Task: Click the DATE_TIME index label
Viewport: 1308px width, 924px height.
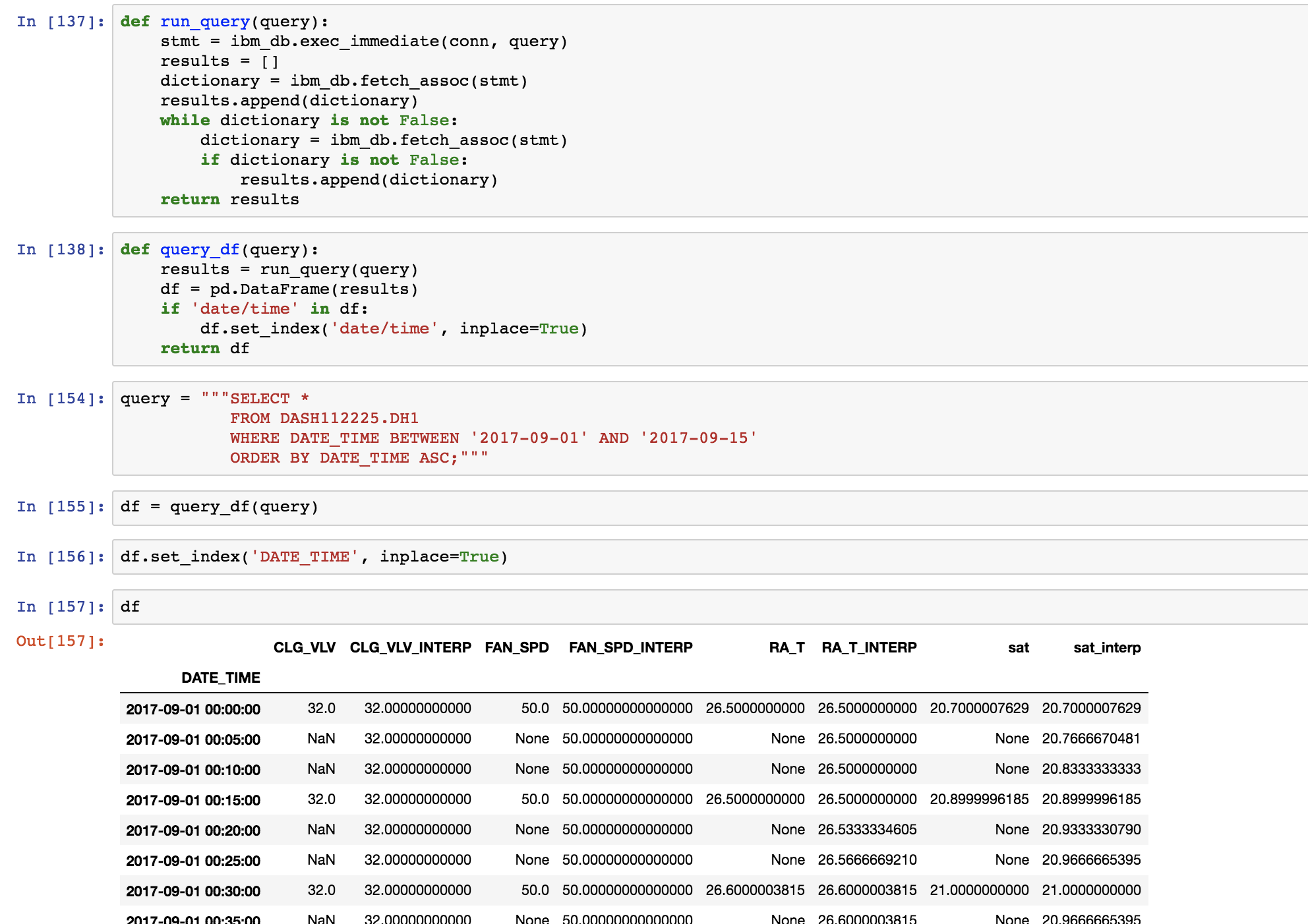Action: pyautogui.click(x=221, y=677)
